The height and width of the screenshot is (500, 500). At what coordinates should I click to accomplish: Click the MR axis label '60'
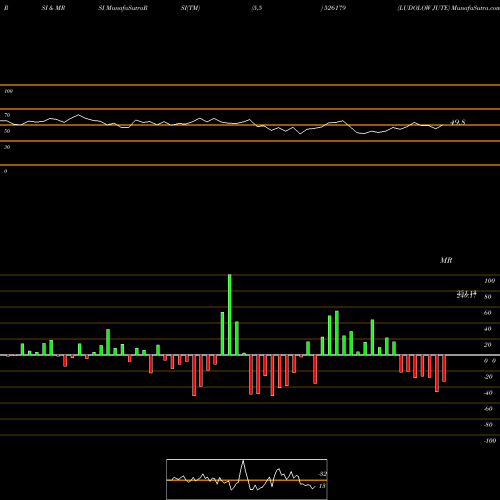[488, 313]
